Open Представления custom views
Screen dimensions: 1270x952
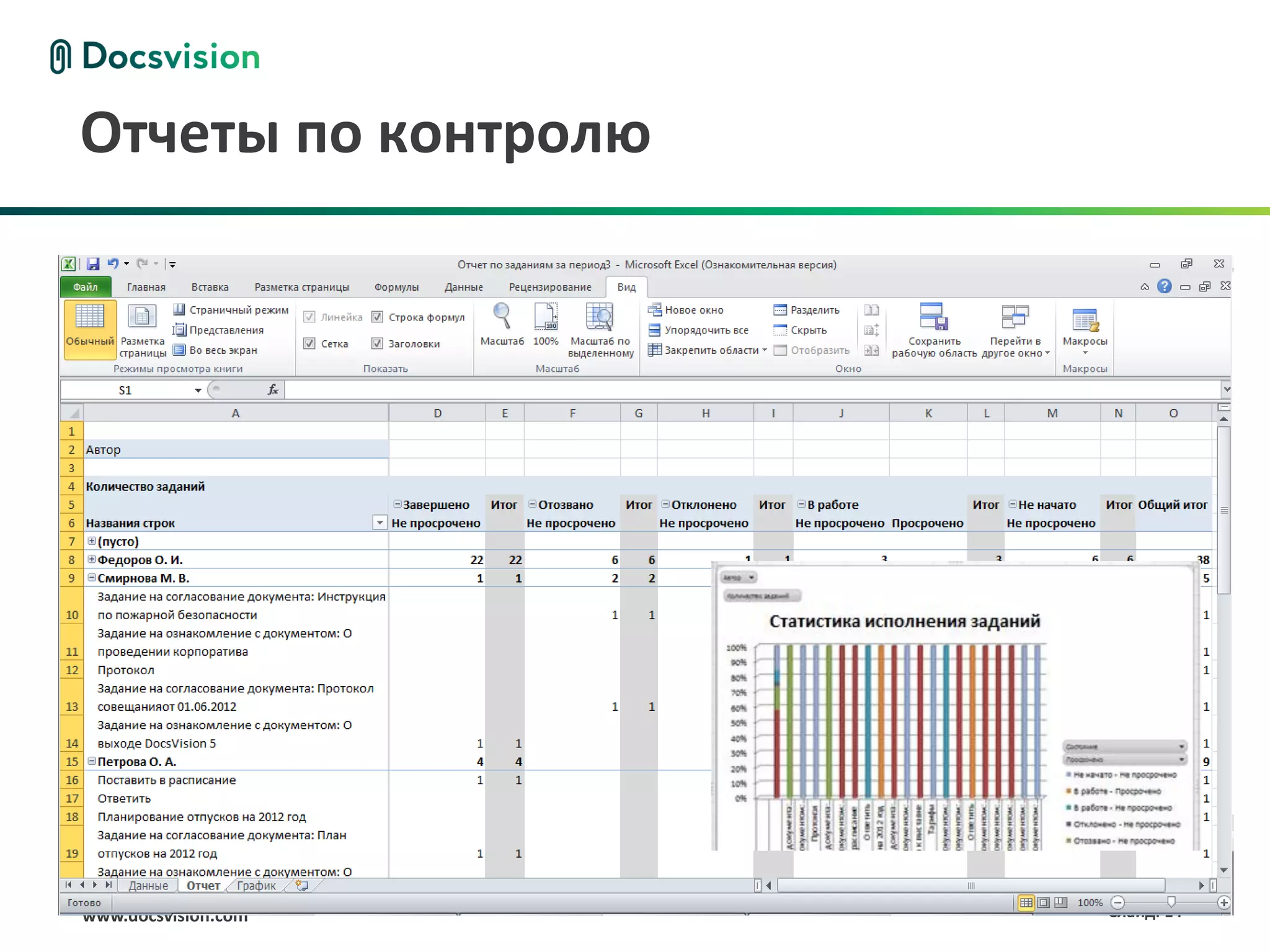[218, 330]
